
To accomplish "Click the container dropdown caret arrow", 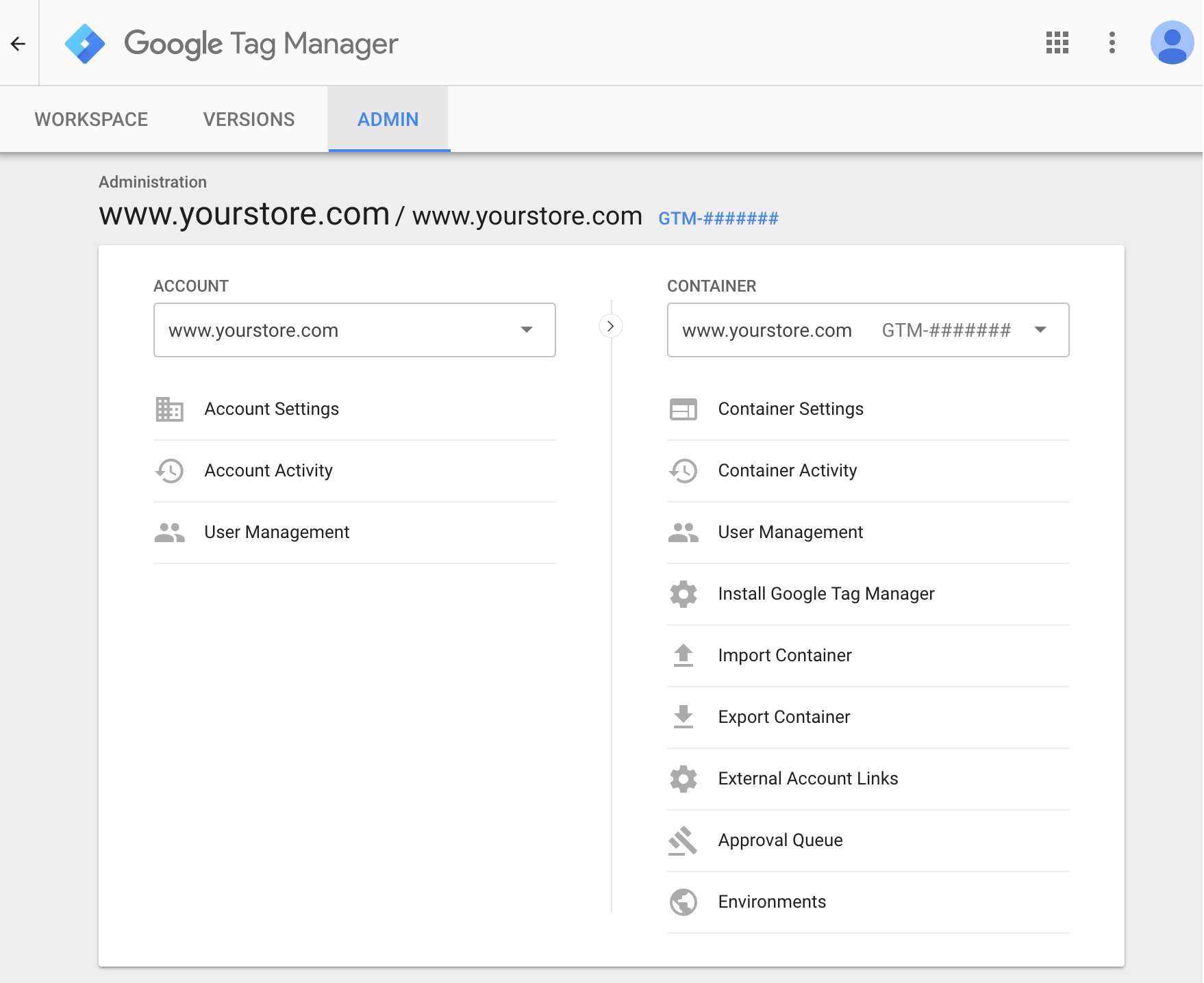I will (1040, 330).
